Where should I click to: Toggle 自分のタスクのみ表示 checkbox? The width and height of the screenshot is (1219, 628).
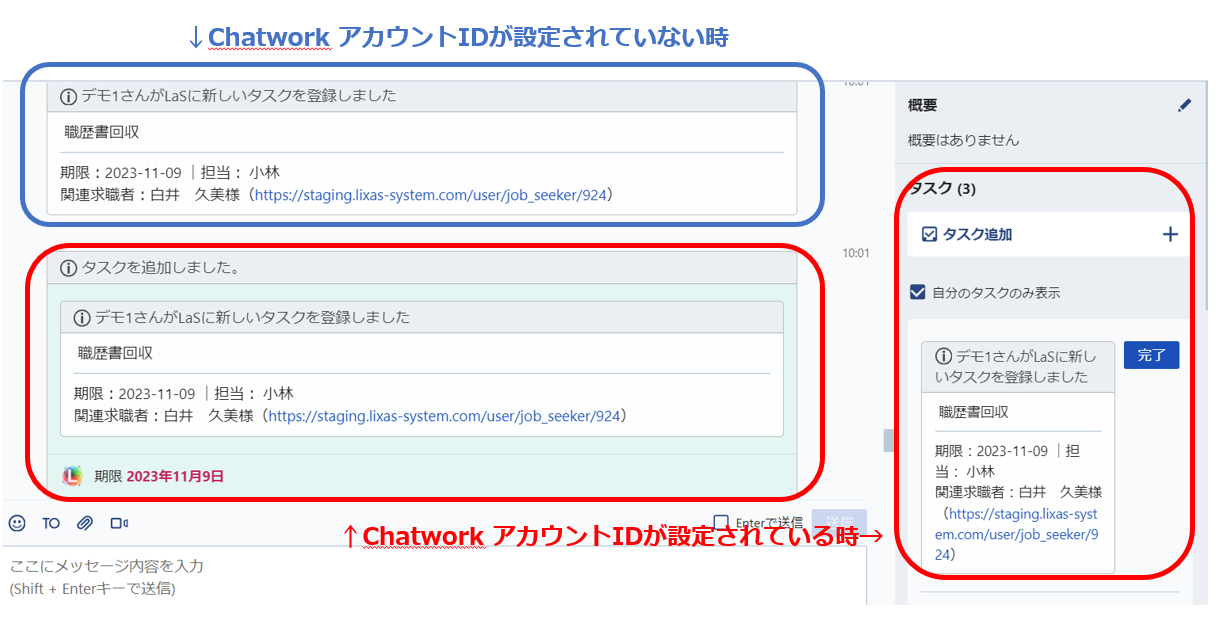[x=917, y=292]
